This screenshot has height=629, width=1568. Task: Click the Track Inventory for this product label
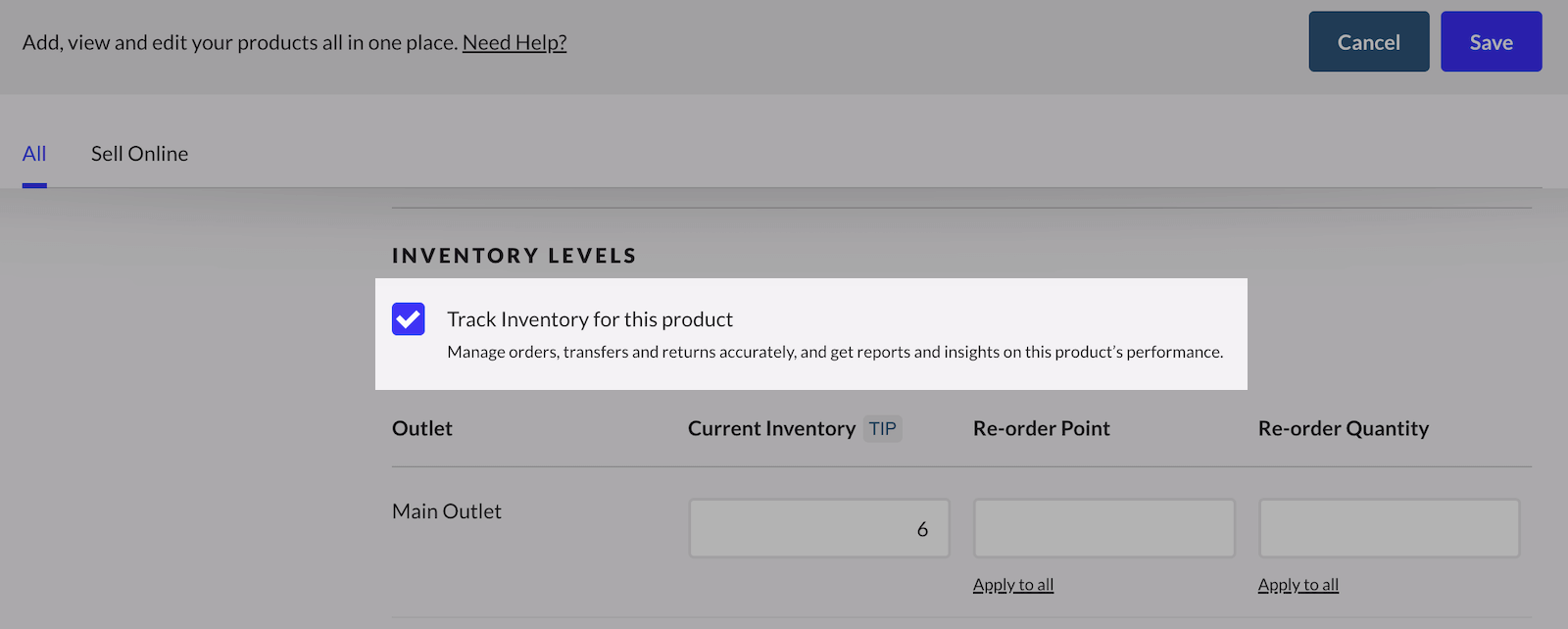[590, 319]
